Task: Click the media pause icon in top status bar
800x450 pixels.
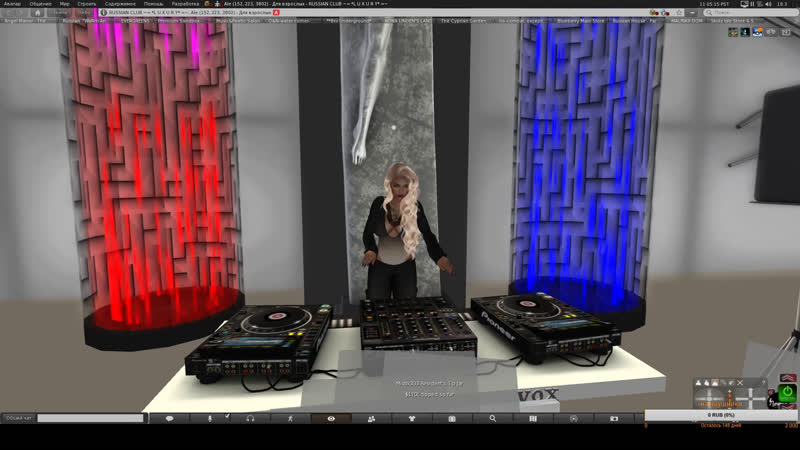Action: (752, 4)
